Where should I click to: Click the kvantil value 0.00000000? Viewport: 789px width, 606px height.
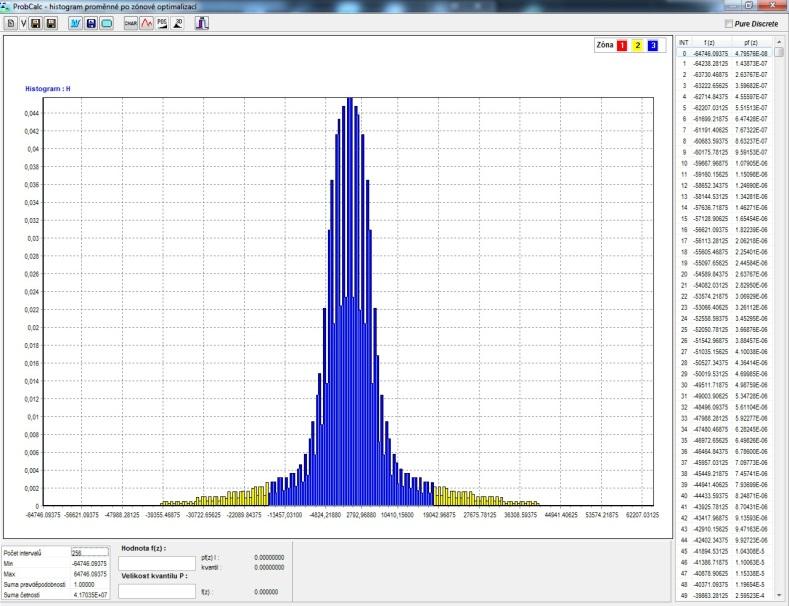269,567
